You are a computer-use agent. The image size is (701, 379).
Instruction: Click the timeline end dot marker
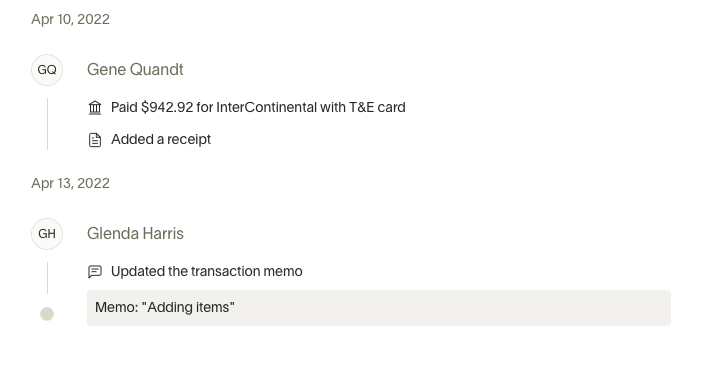tap(47, 314)
